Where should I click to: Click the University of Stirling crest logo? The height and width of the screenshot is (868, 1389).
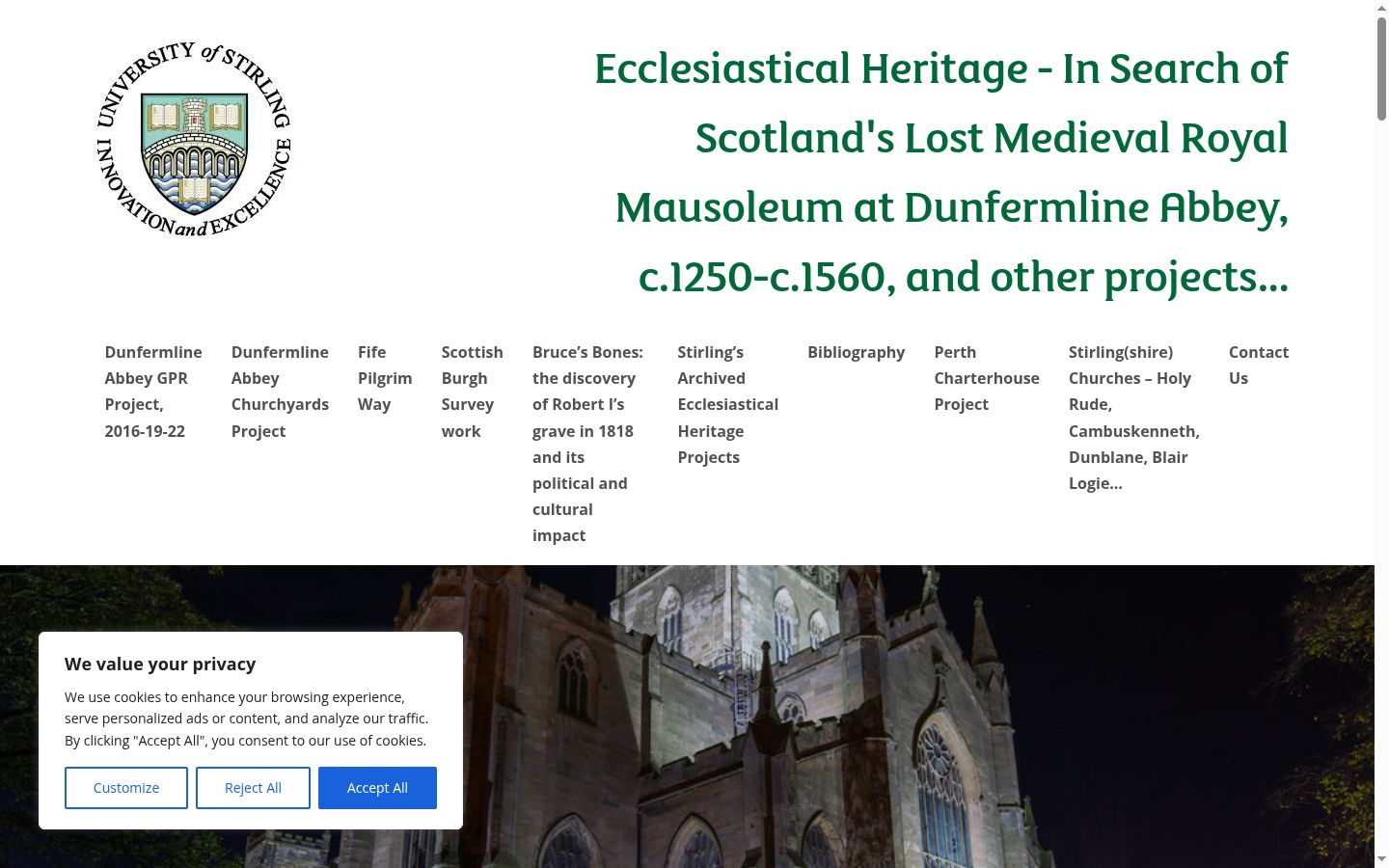(194, 139)
